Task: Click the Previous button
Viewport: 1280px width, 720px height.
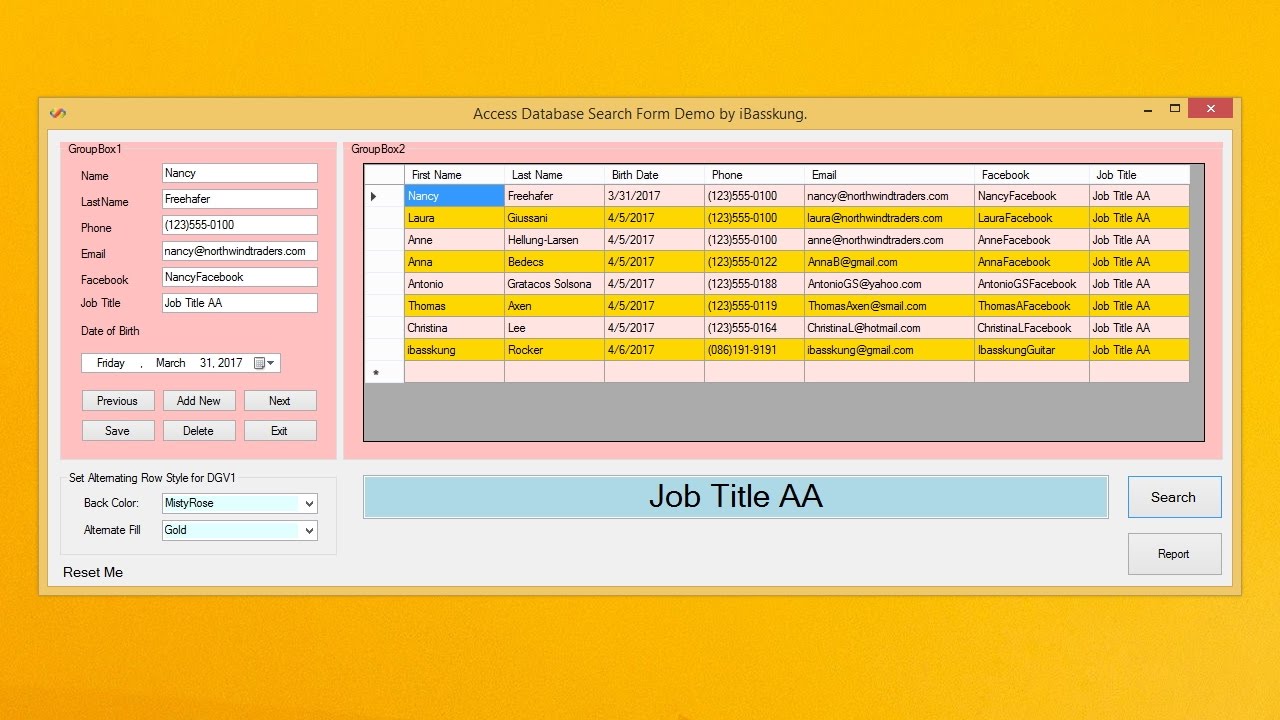Action: point(118,401)
